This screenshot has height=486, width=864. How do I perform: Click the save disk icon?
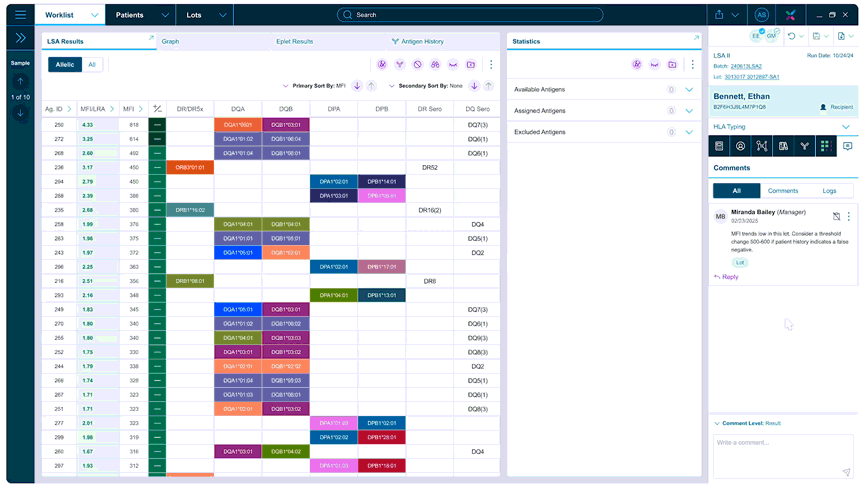coord(817,36)
